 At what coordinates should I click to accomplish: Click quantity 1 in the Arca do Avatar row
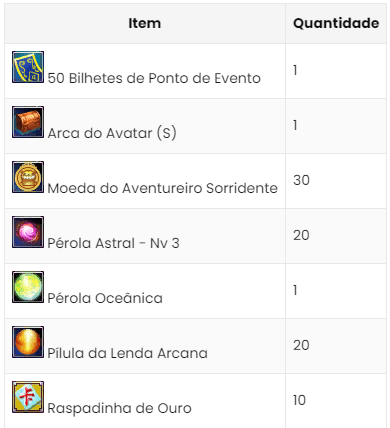click(x=295, y=125)
